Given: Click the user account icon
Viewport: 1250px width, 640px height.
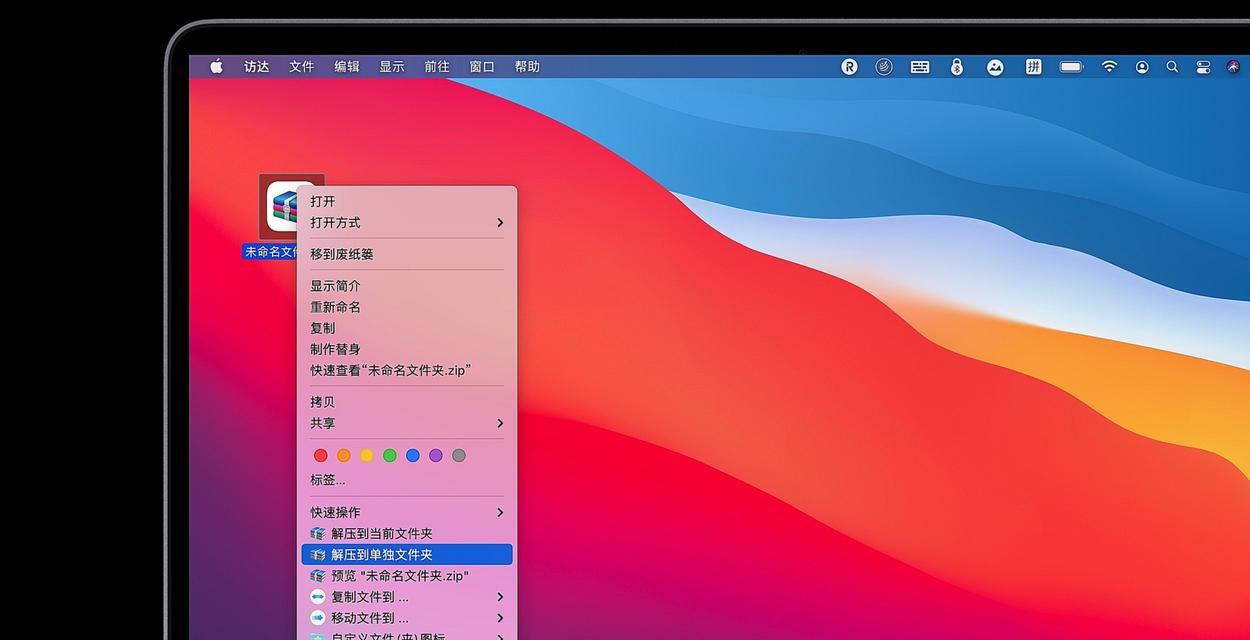Looking at the screenshot, I should pos(1142,67).
